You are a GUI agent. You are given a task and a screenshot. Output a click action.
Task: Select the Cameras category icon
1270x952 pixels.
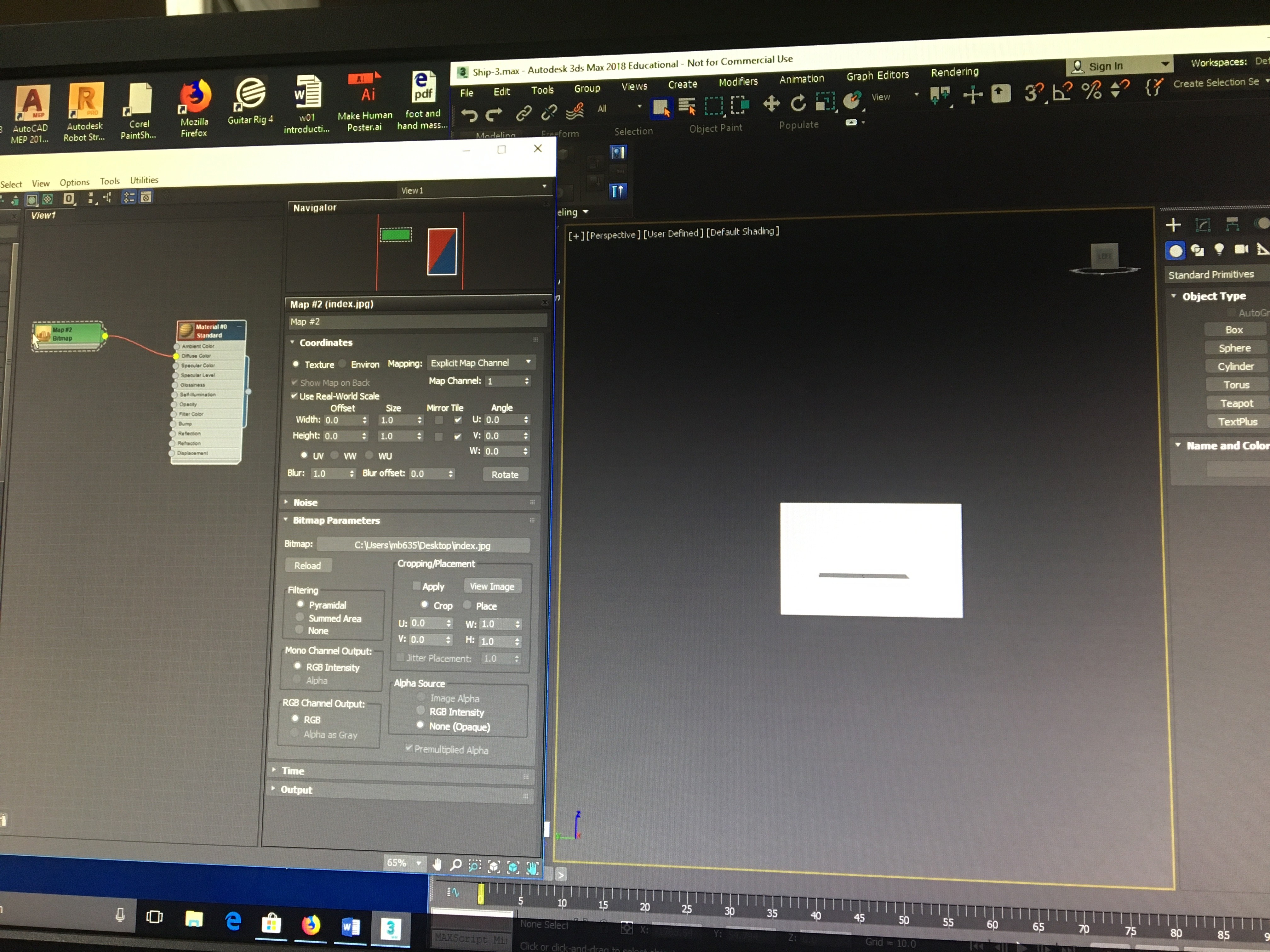1241,249
